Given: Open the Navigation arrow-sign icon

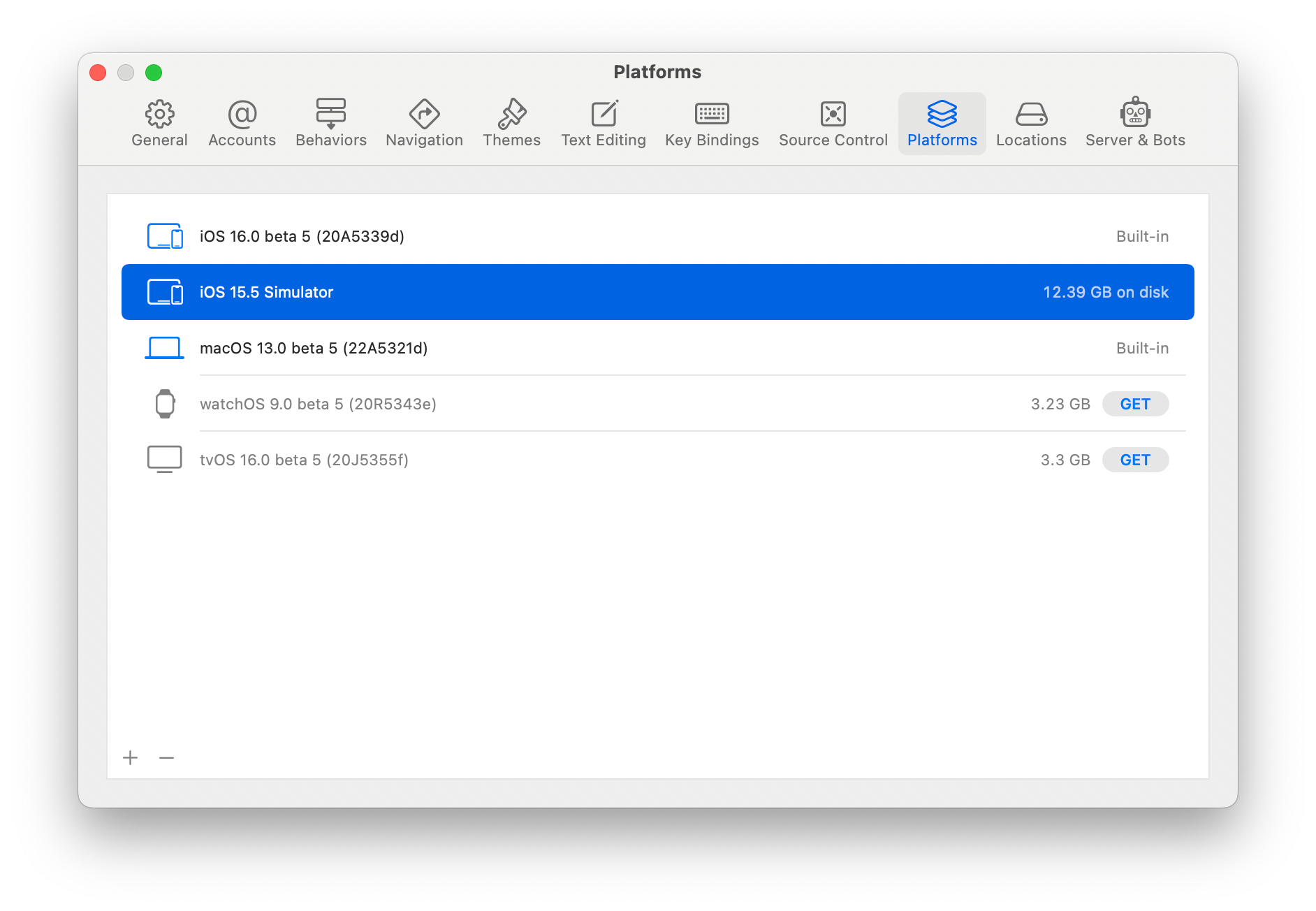Looking at the screenshot, I should click(425, 114).
